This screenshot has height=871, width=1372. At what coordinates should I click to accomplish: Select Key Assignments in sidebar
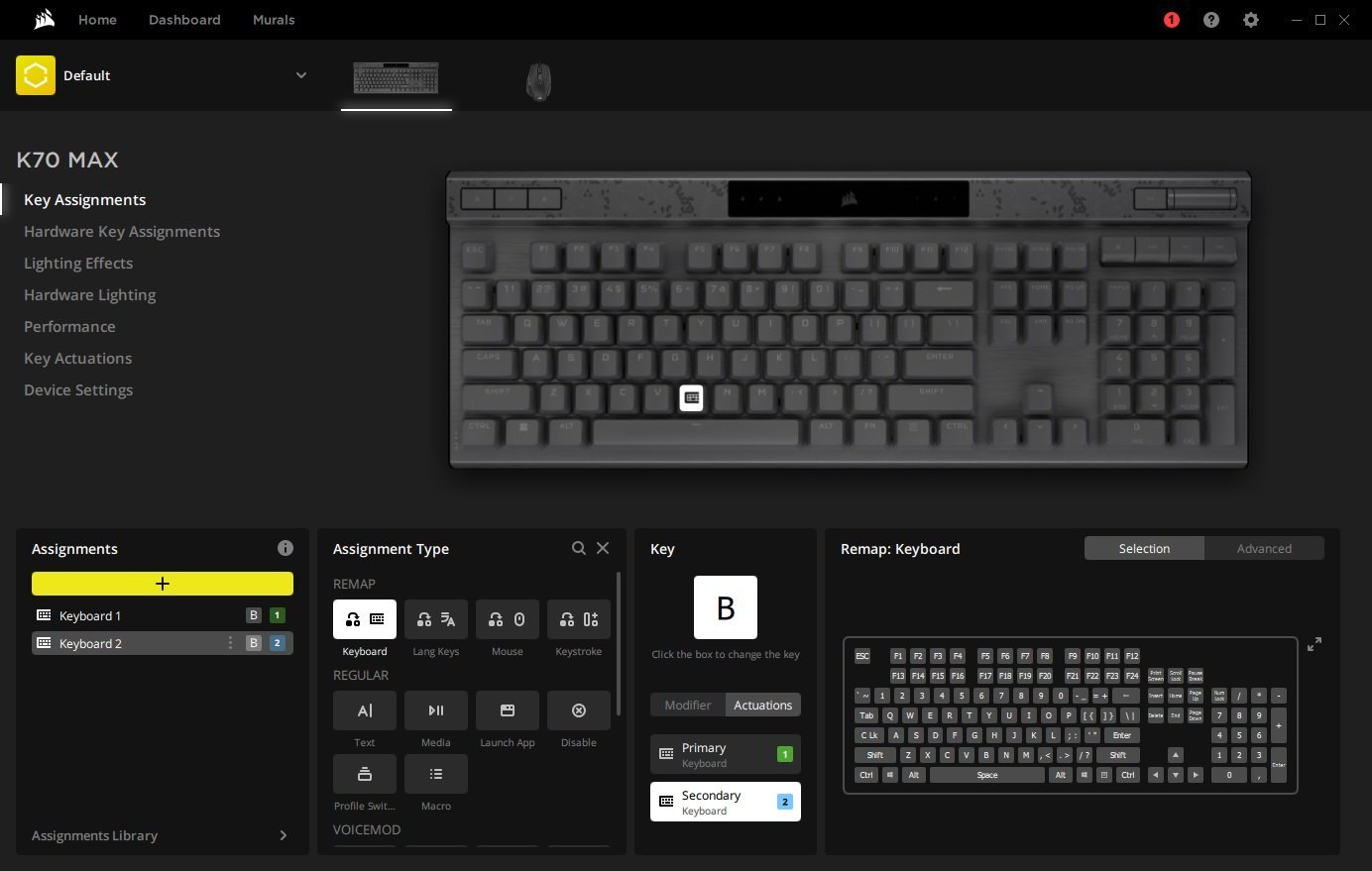point(84,200)
